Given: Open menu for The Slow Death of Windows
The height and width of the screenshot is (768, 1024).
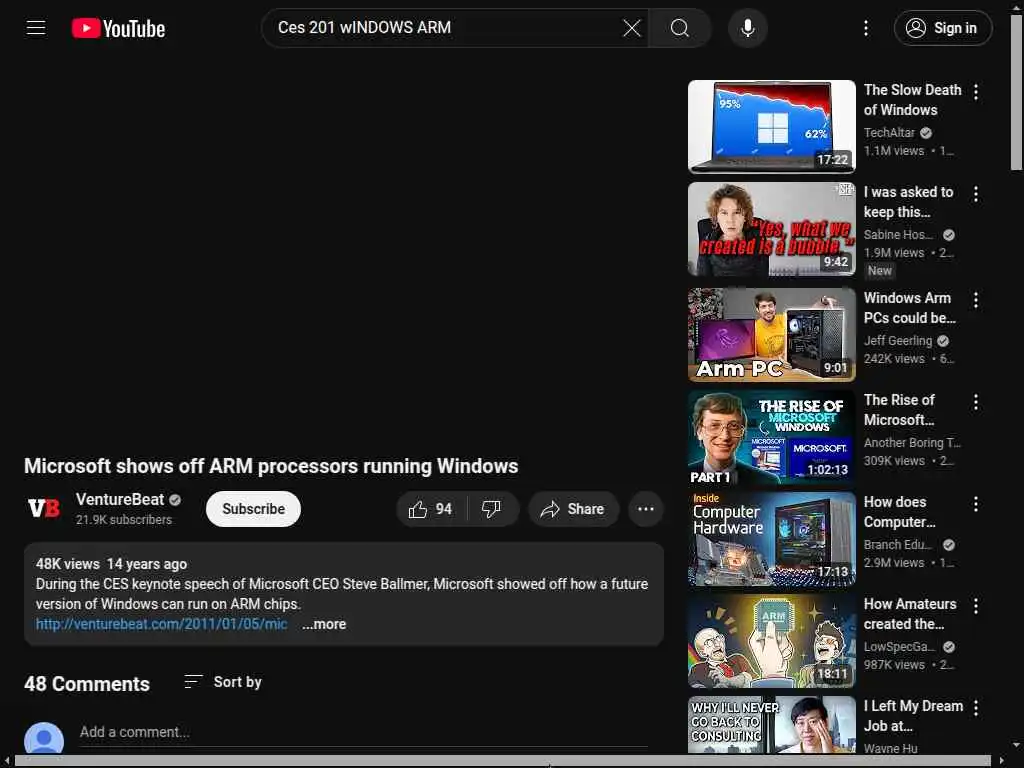Looking at the screenshot, I should point(976,92).
